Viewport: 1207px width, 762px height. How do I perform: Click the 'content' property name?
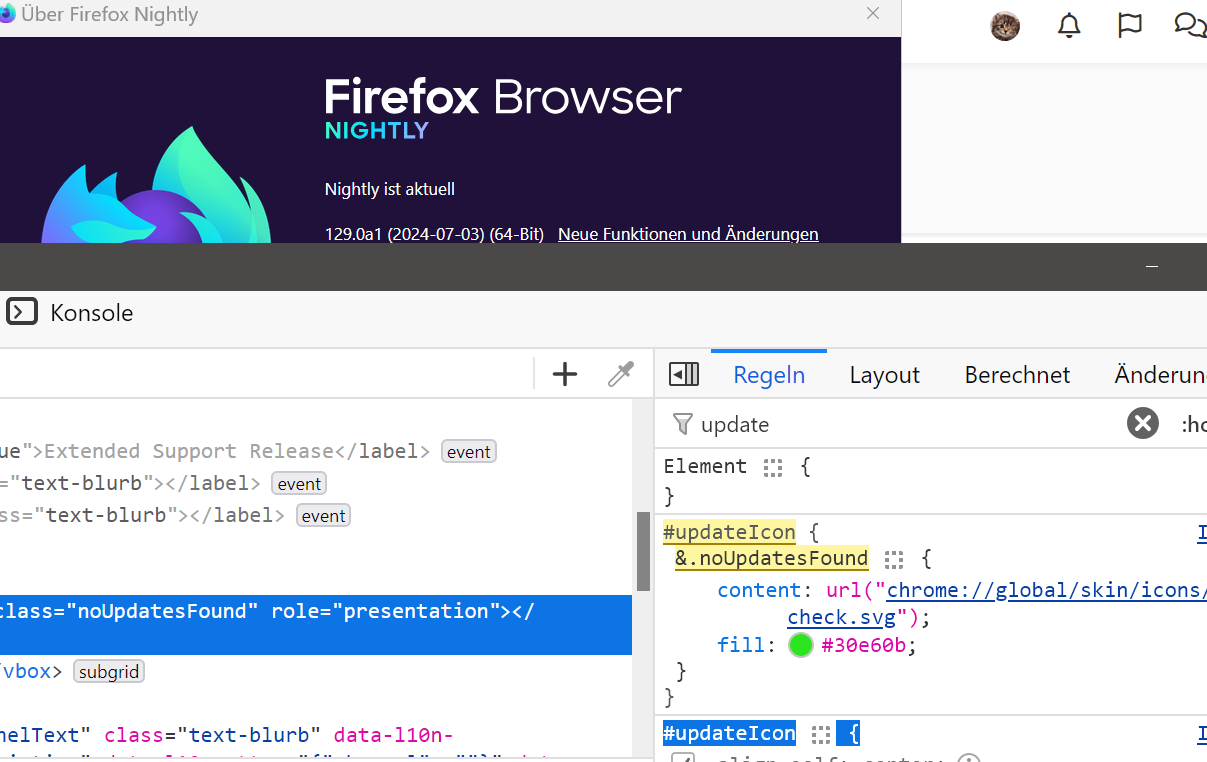coord(759,590)
